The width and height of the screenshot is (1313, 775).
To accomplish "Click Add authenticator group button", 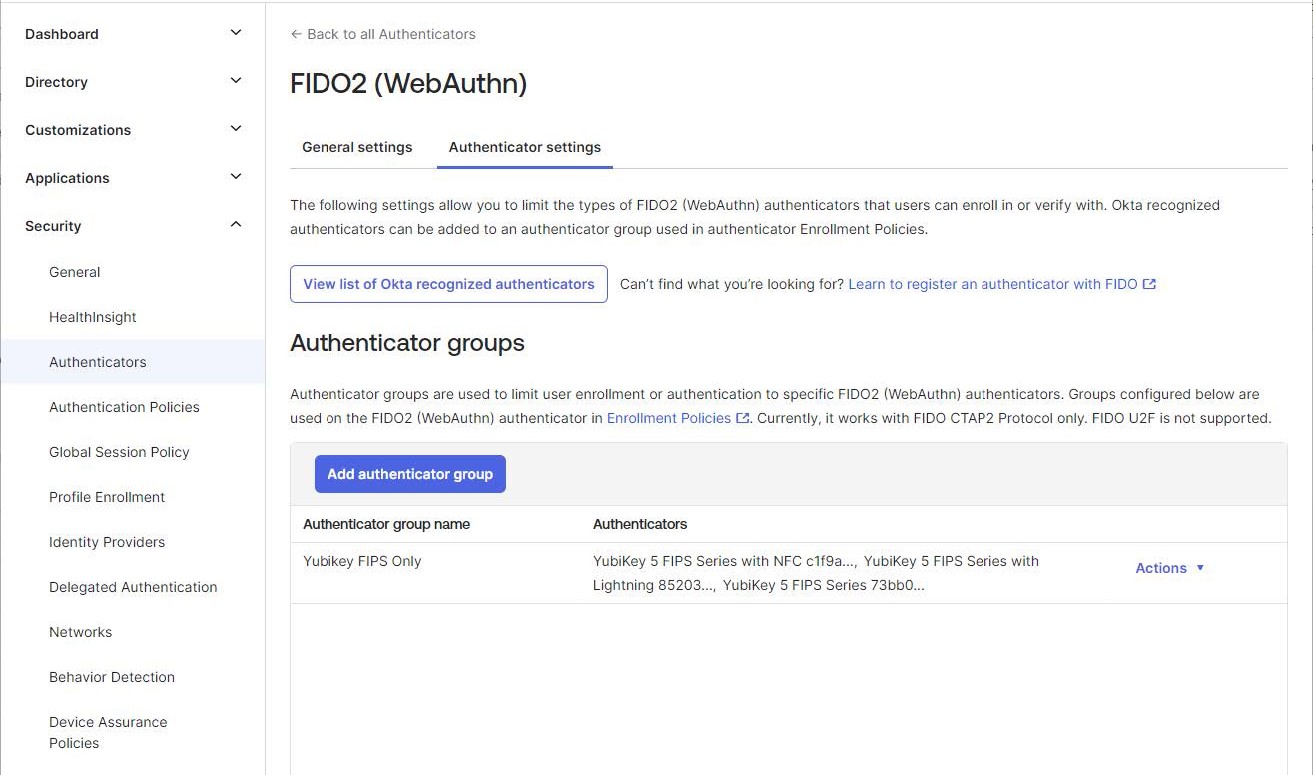I will tap(410, 474).
